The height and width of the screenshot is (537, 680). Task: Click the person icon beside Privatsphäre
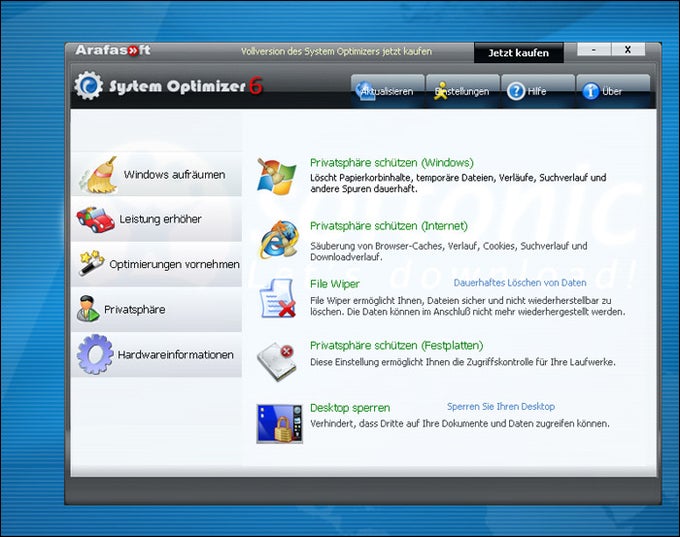coord(88,308)
